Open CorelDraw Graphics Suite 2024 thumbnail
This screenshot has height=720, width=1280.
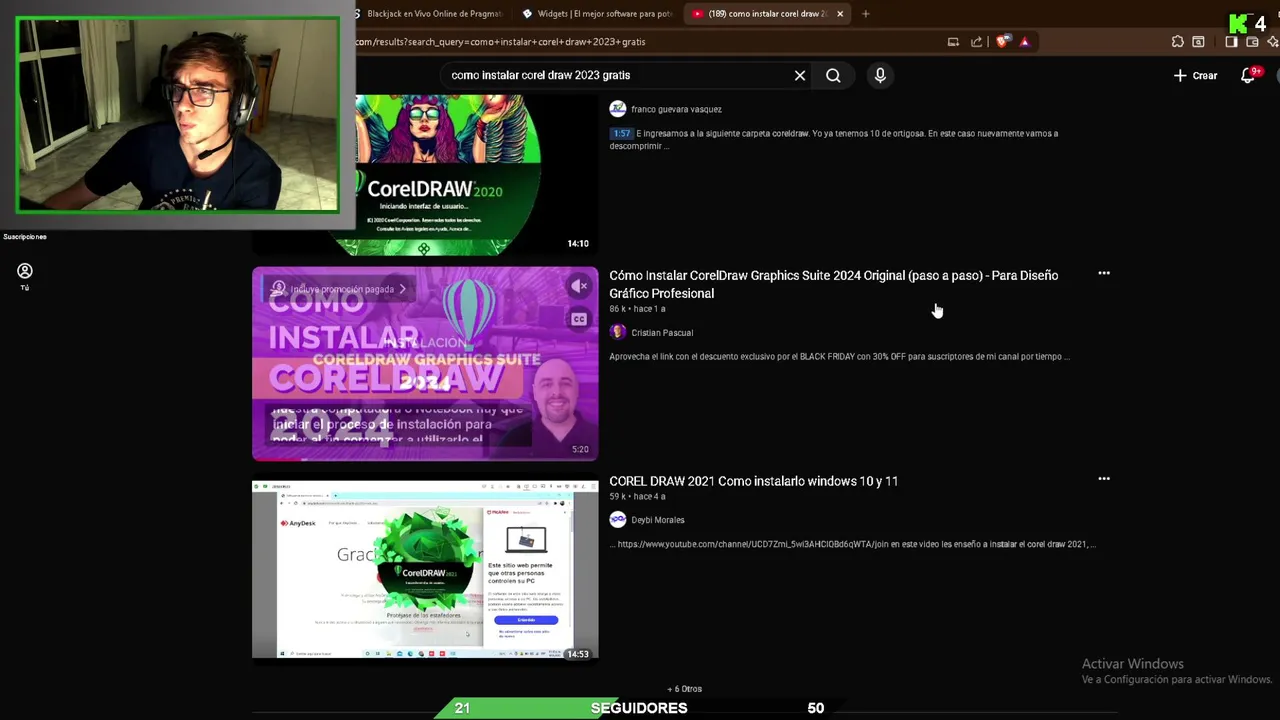click(425, 363)
